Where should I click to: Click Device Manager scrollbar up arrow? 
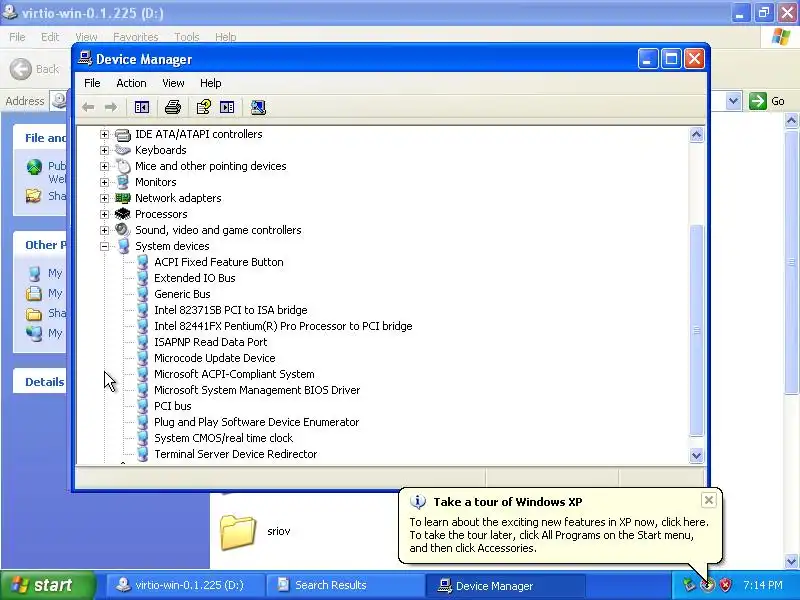coord(696,135)
